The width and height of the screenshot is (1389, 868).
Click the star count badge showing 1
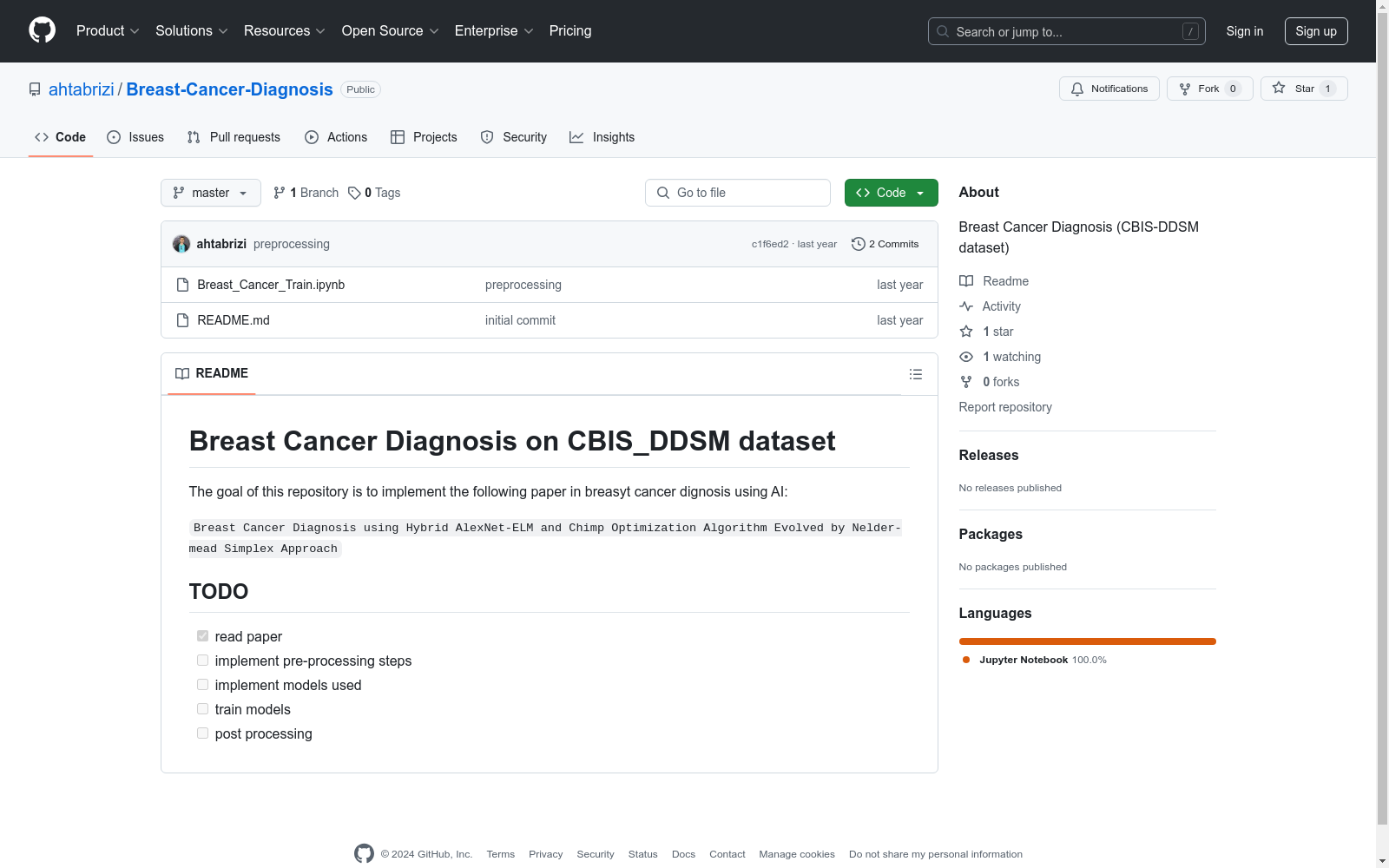[1327, 89]
